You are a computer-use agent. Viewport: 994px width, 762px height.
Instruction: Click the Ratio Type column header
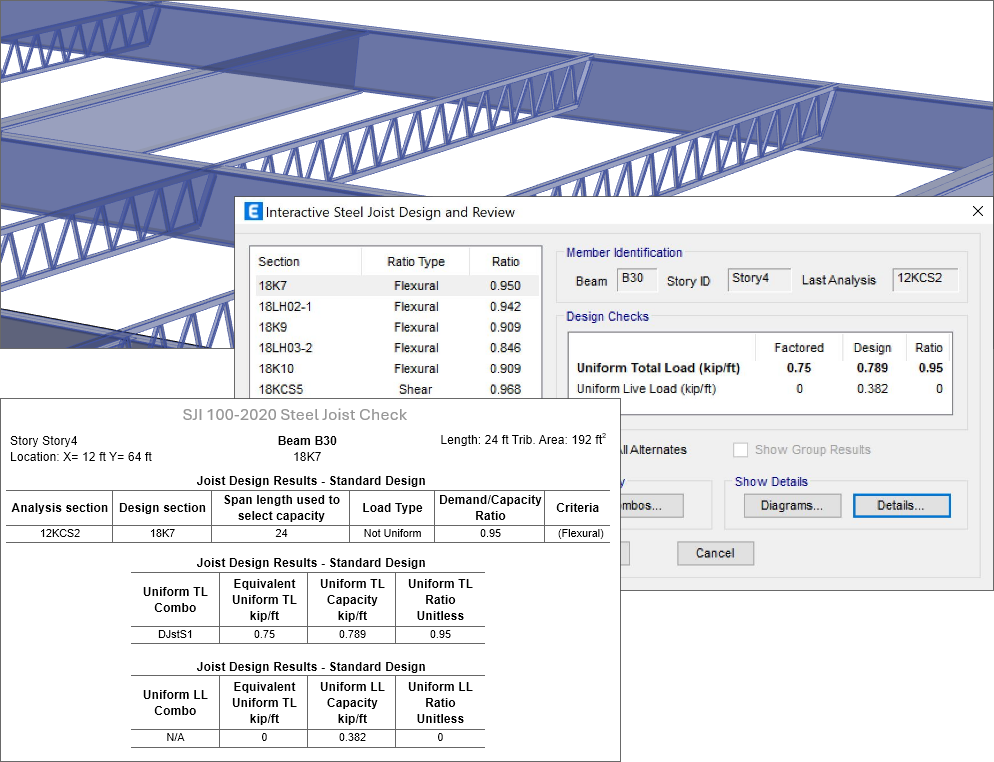(x=416, y=262)
